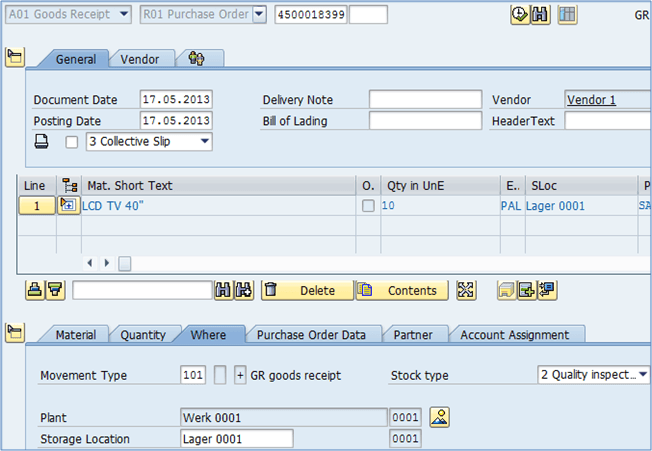Click into the Delivery Note field

pyautogui.click(x=424, y=100)
